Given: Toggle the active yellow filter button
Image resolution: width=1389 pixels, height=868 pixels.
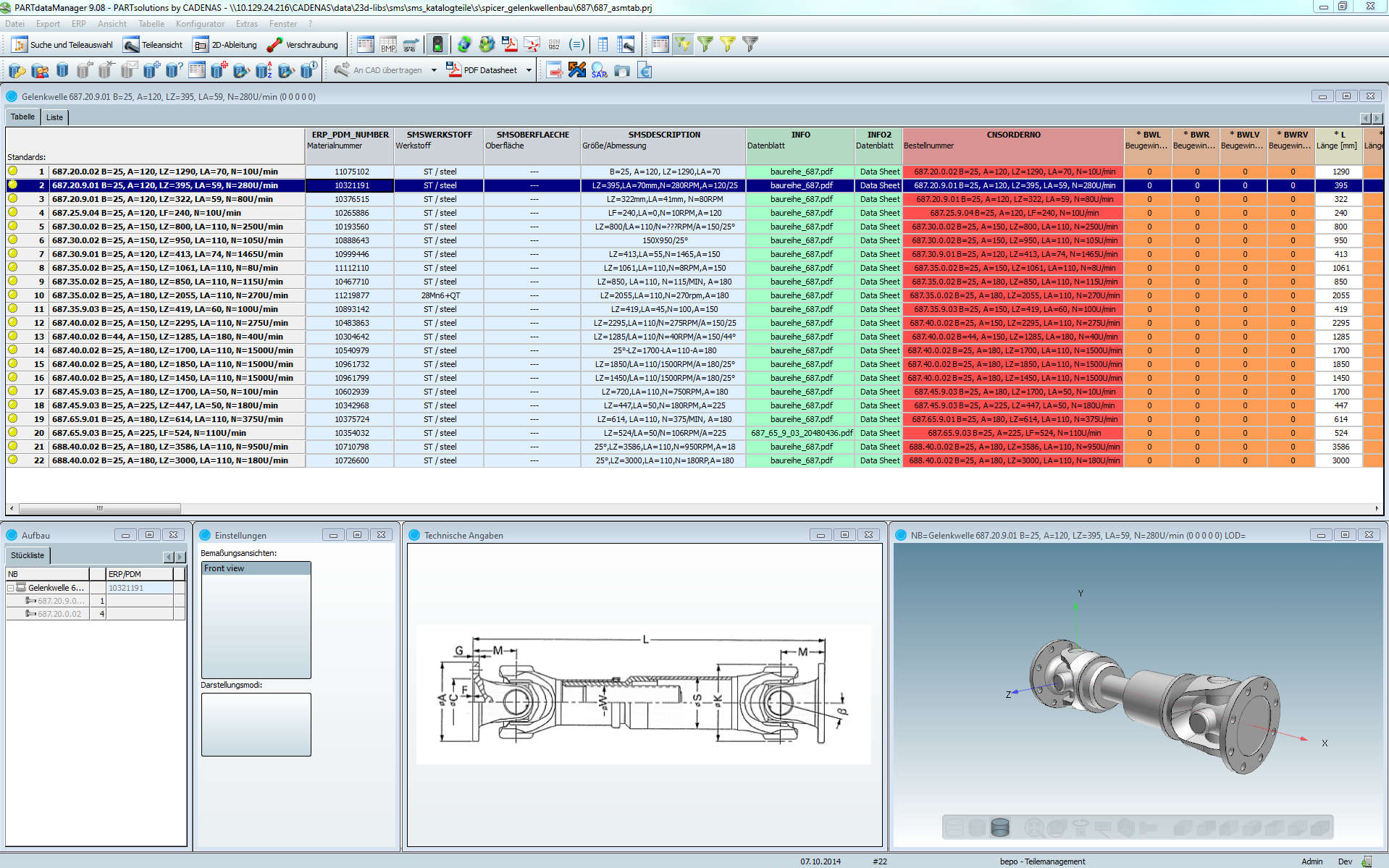Looking at the screenshot, I should click(682, 45).
